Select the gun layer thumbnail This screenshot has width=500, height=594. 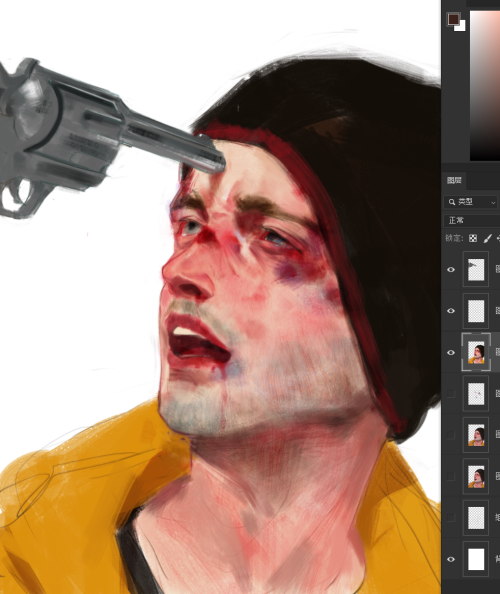(476, 270)
